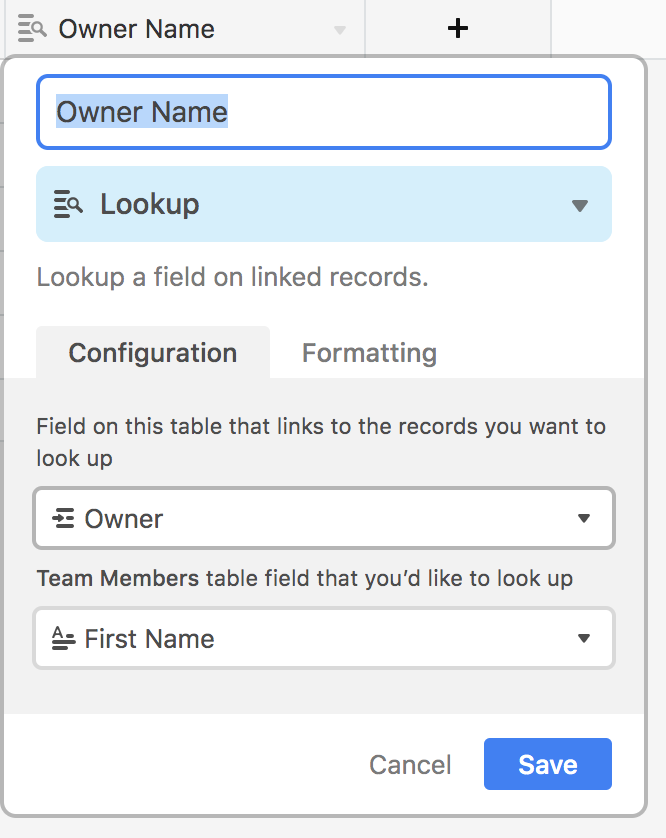Click the text field icon beside First Name

(64, 639)
